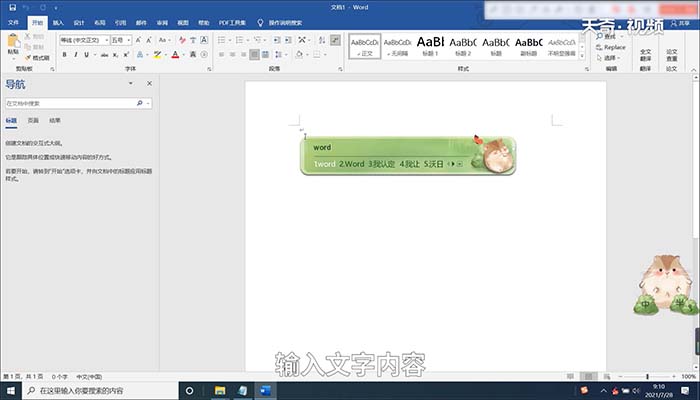Toggle Show/Hide paragraph marks

click(335, 40)
